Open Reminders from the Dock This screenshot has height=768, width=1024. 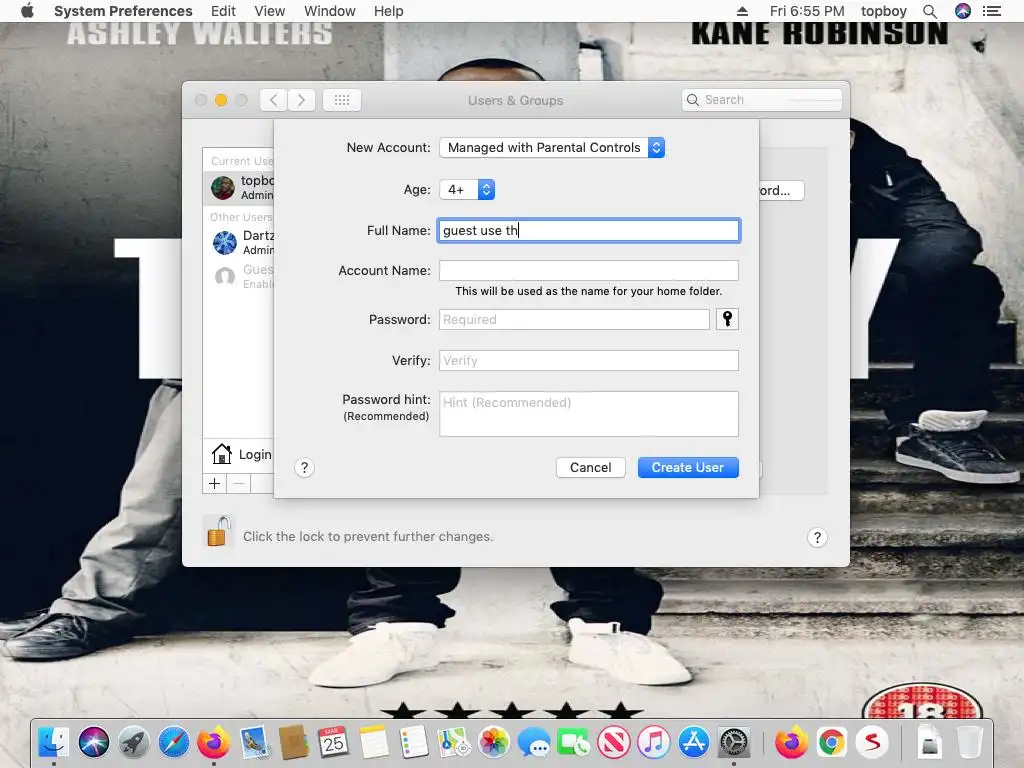point(413,743)
